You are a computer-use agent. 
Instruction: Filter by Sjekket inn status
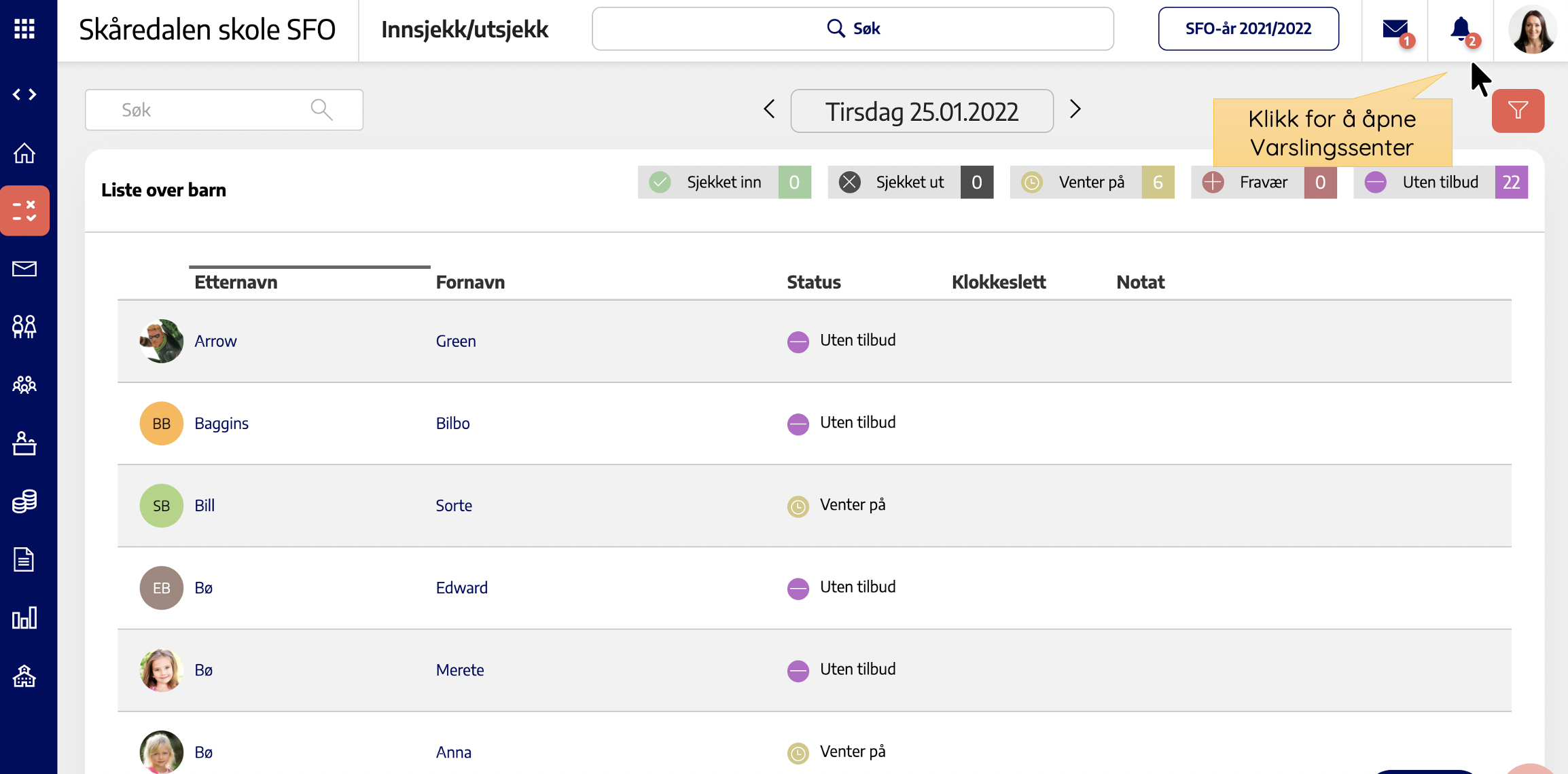tap(724, 182)
